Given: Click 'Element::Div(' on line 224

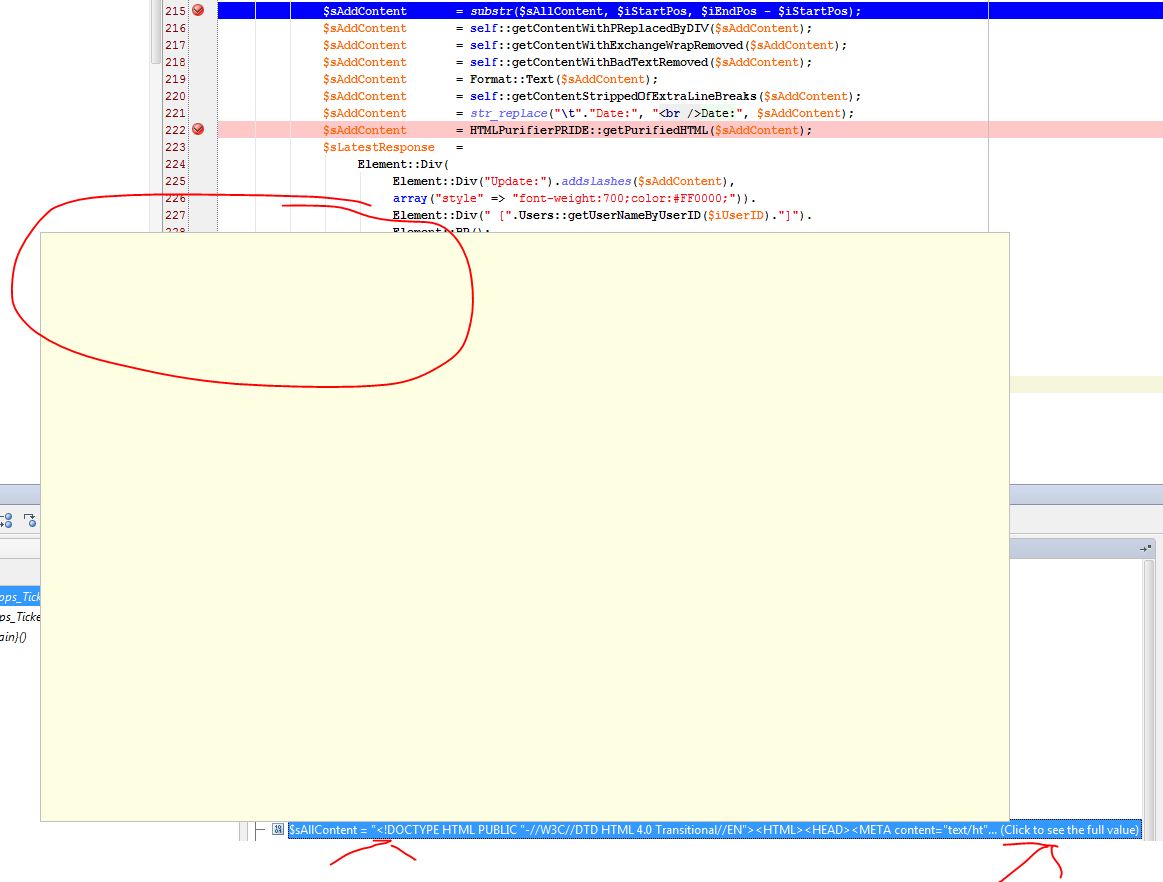Looking at the screenshot, I should (403, 164).
